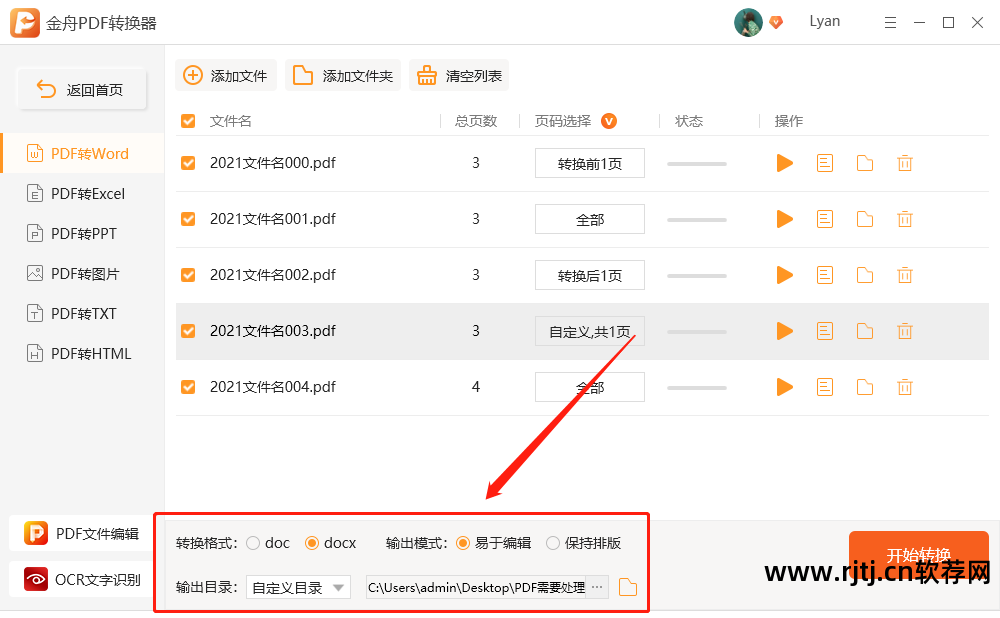Open the 自定义目录 dropdown
This screenshot has height=618, width=1000.
pos(296,587)
